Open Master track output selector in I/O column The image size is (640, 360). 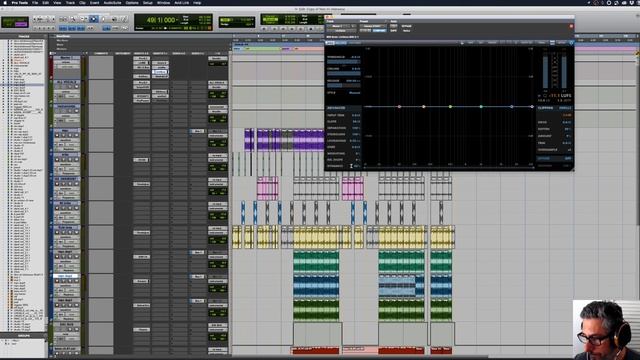tap(218, 58)
